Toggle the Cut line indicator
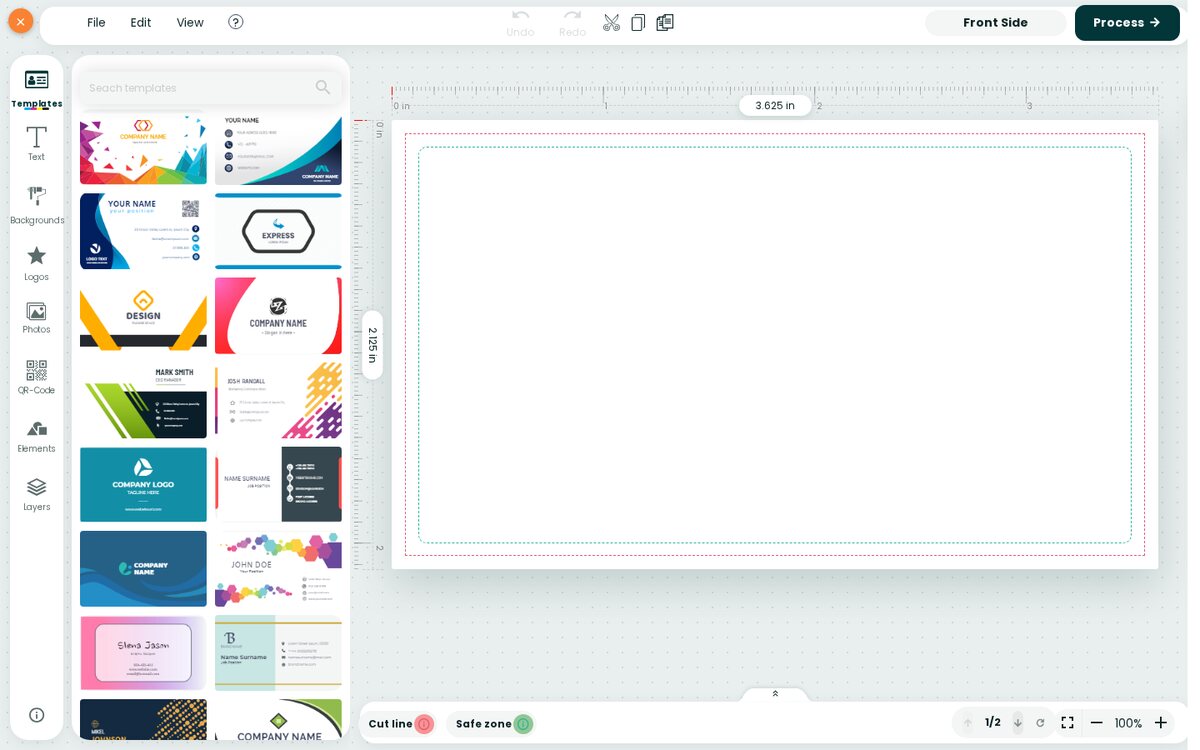The width and height of the screenshot is (1200, 750). (x=424, y=724)
